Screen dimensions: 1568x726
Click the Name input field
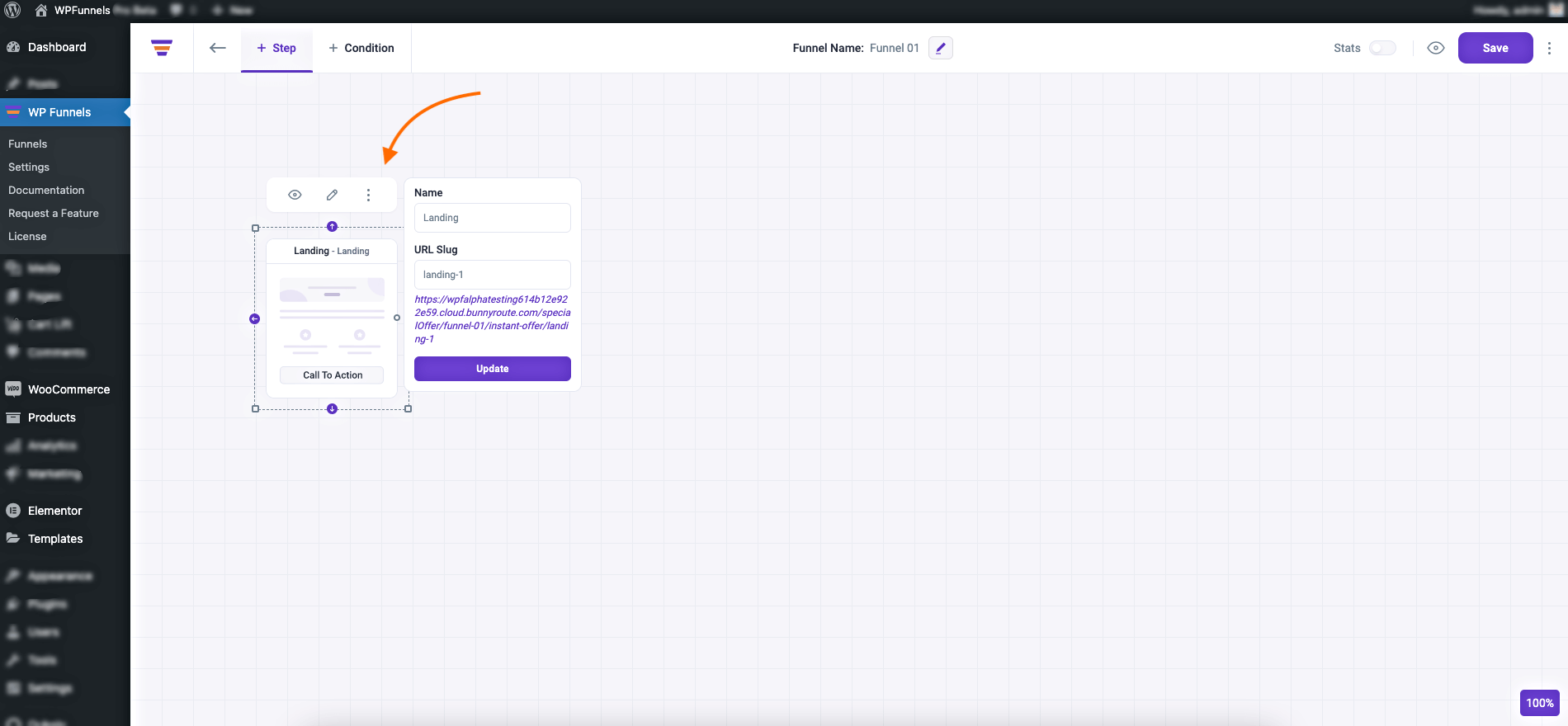pos(493,218)
